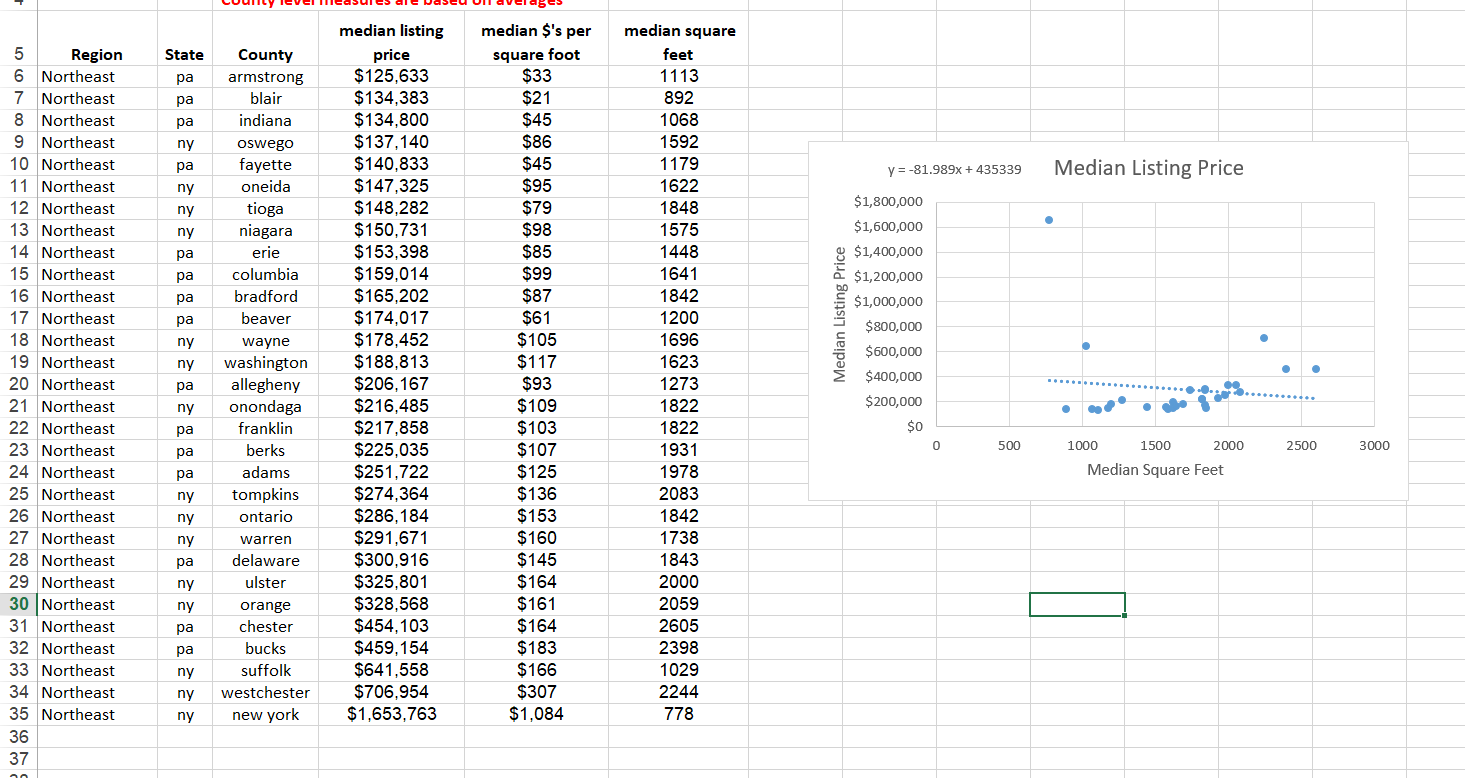Select the chester county cell
The width and height of the screenshot is (1465, 778).
click(x=265, y=627)
